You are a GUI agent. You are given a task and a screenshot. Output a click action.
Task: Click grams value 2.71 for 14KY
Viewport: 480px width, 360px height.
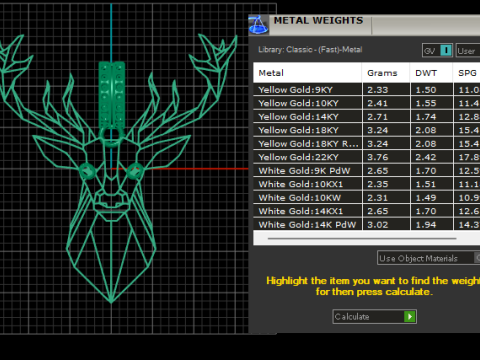(x=378, y=117)
